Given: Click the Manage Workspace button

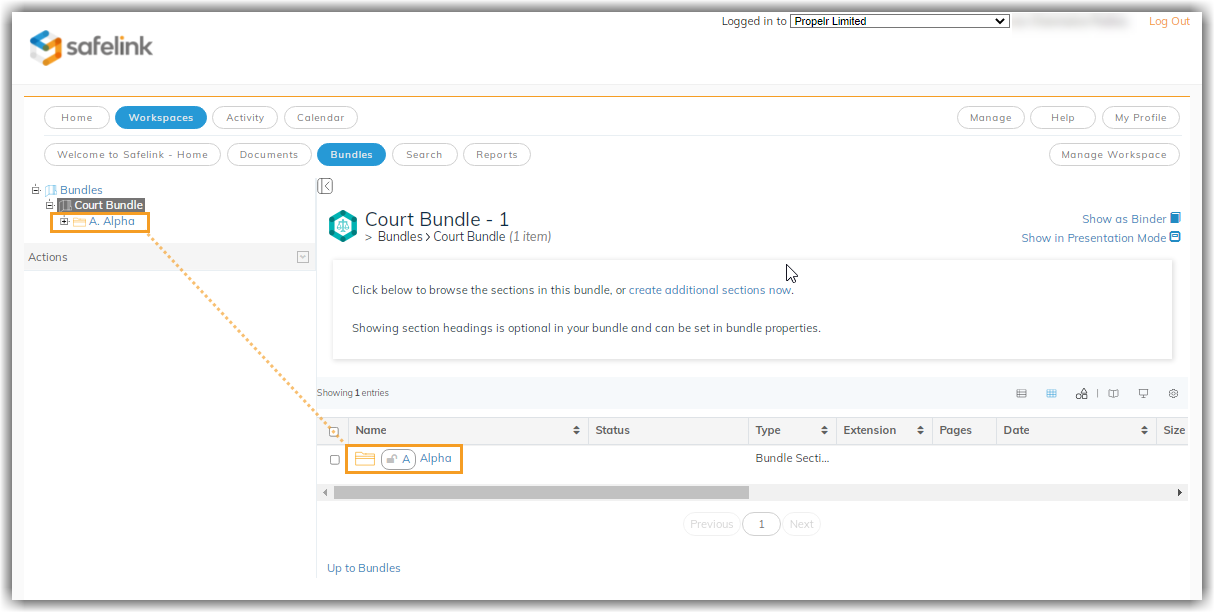Looking at the screenshot, I should pos(1114,155).
